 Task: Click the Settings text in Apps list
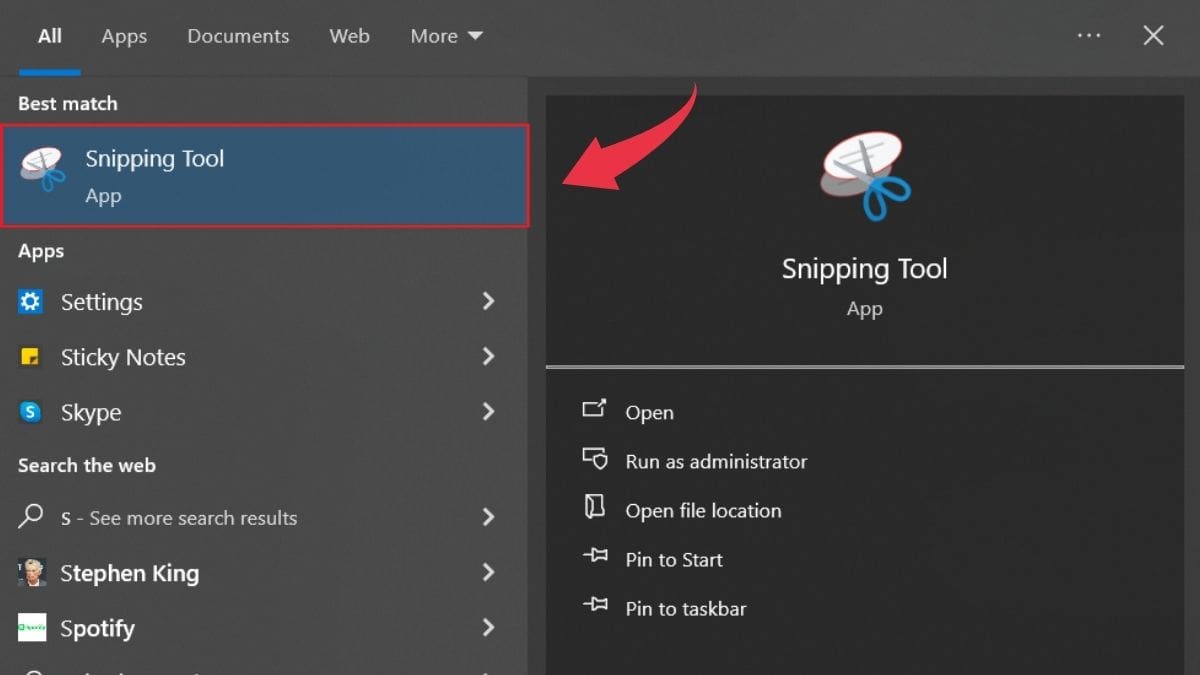coord(102,302)
